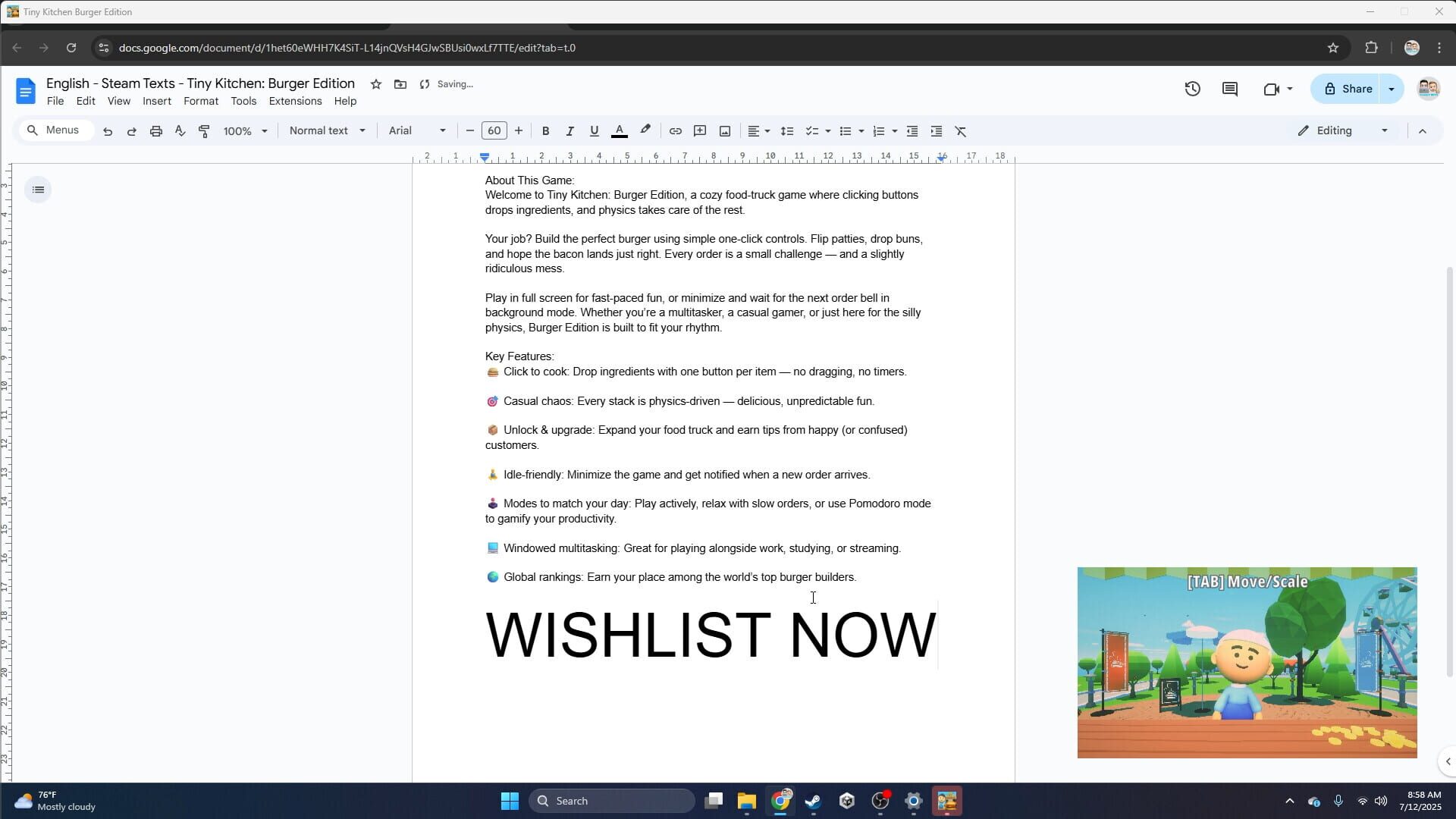Open the Normal text styles dropdown
Image resolution: width=1456 pixels, height=819 pixels.
[326, 130]
